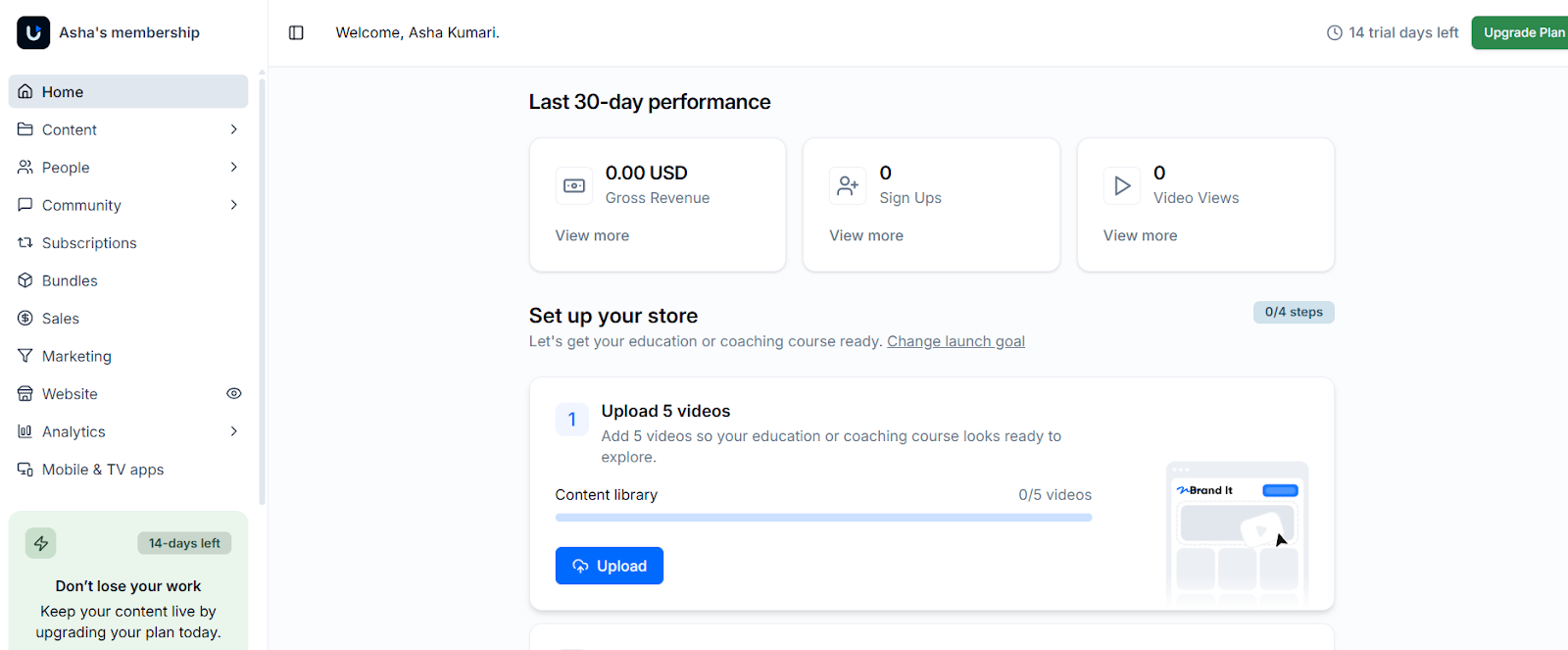
Task: Open the Home menu item
Action: (x=128, y=91)
